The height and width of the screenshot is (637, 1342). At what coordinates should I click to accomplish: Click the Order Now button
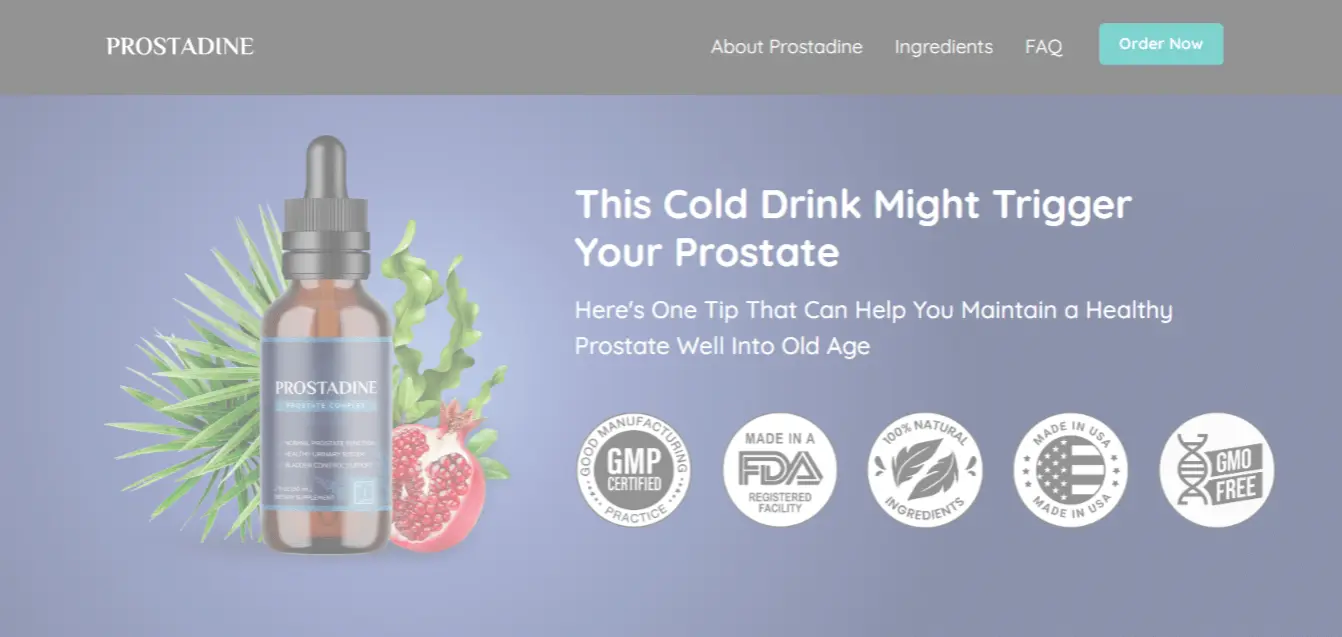[1161, 44]
